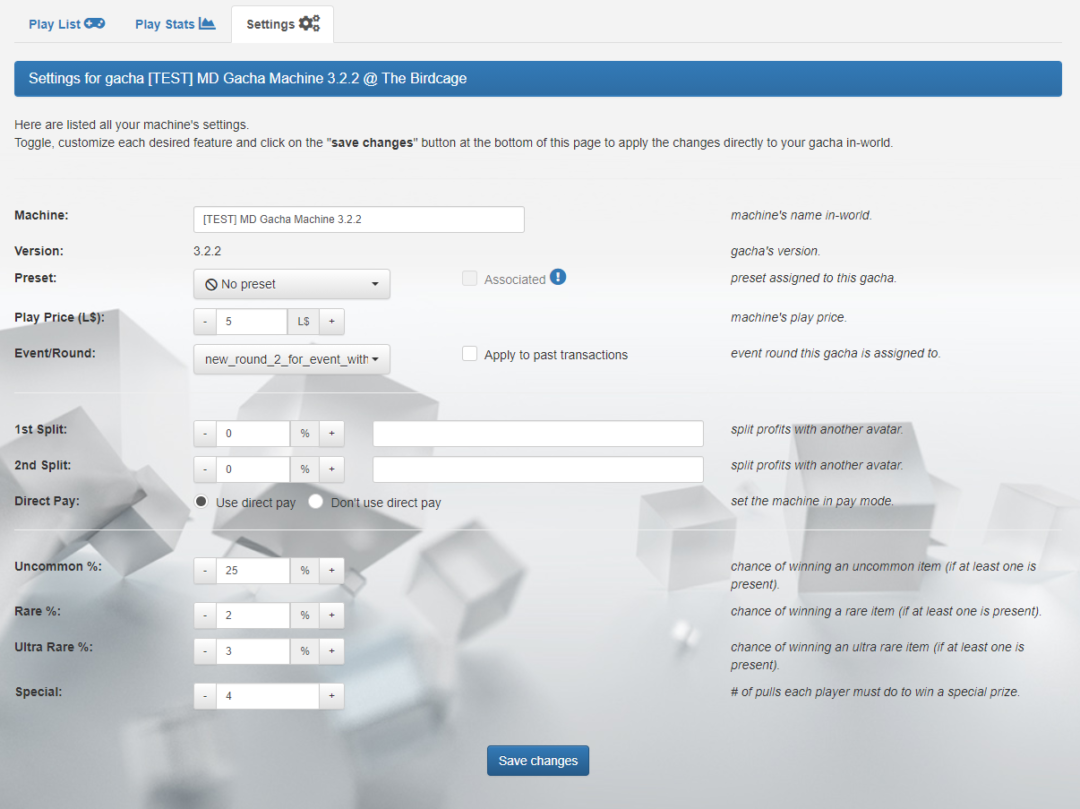Open the Event/Round selection dropdown
The height and width of the screenshot is (809, 1080).
[291, 359]
